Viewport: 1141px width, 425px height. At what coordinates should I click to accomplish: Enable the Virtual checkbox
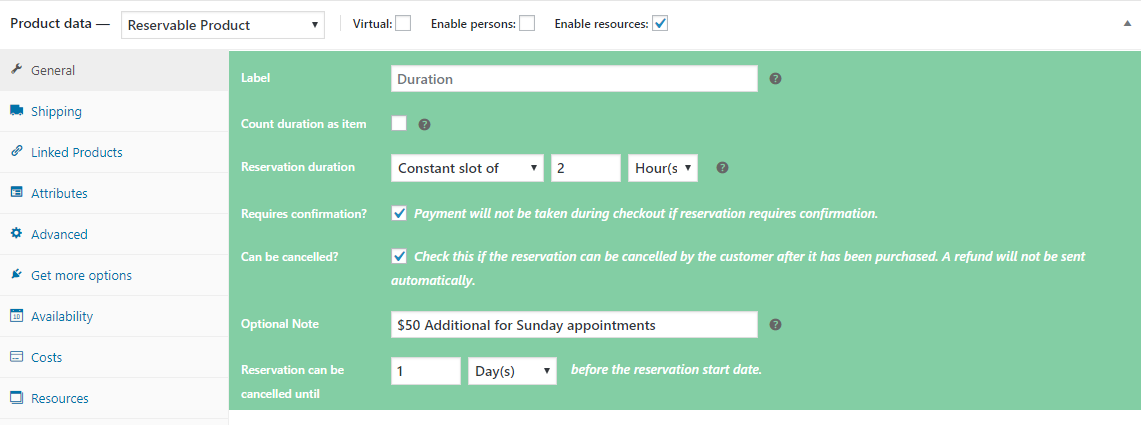click(403, 23)
